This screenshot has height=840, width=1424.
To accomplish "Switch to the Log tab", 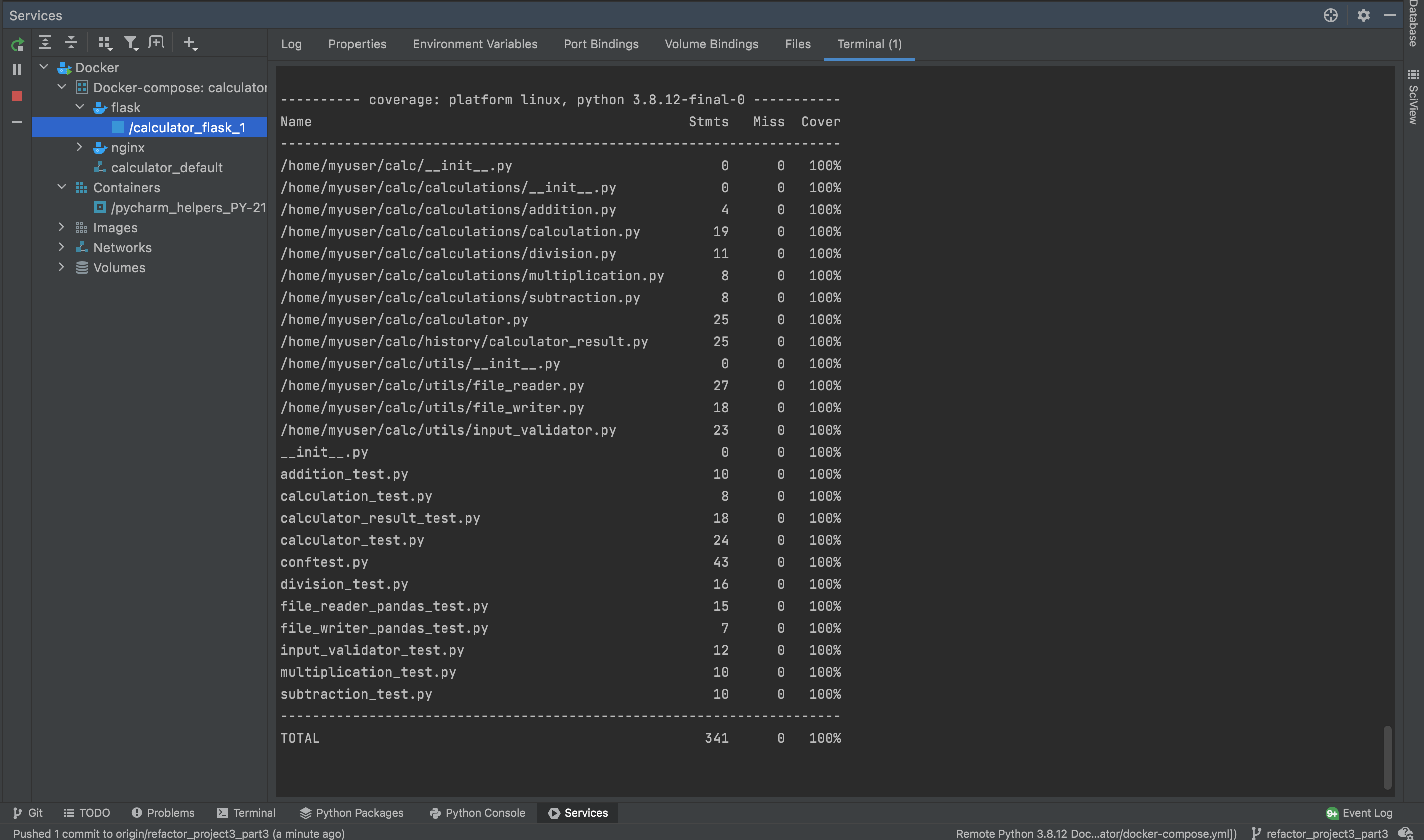I will pyautogui.click(x=291, y=44).
